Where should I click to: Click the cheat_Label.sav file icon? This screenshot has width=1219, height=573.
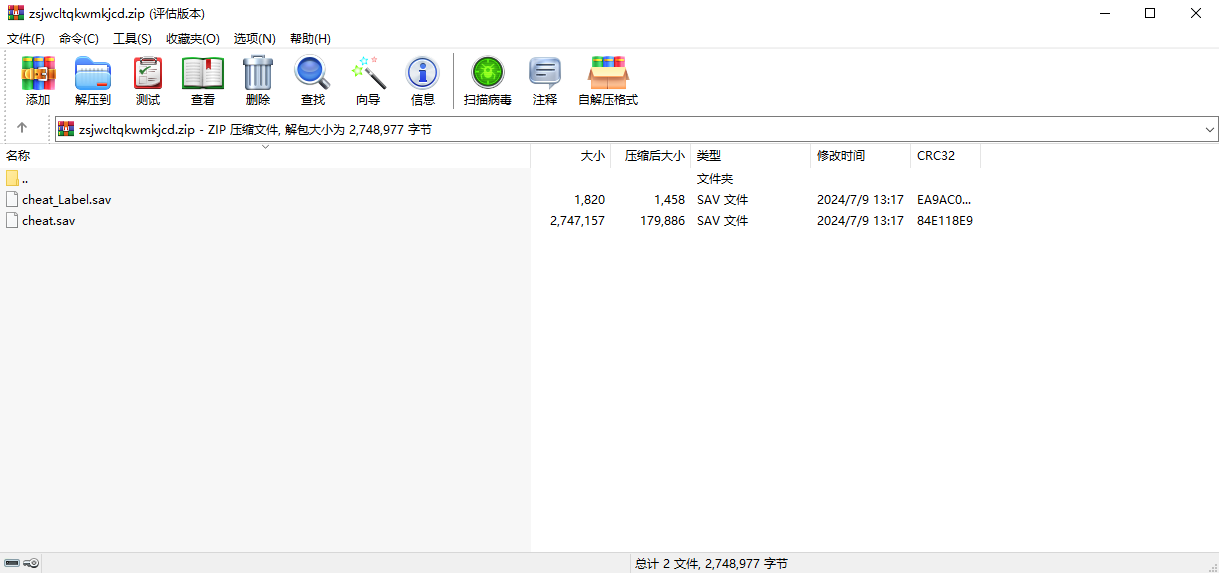click(12, 199)
